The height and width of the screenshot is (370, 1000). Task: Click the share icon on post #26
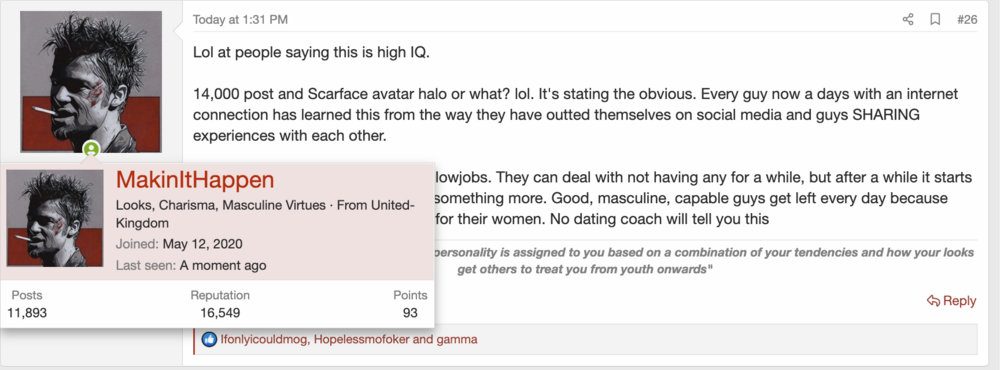(908, 20)
